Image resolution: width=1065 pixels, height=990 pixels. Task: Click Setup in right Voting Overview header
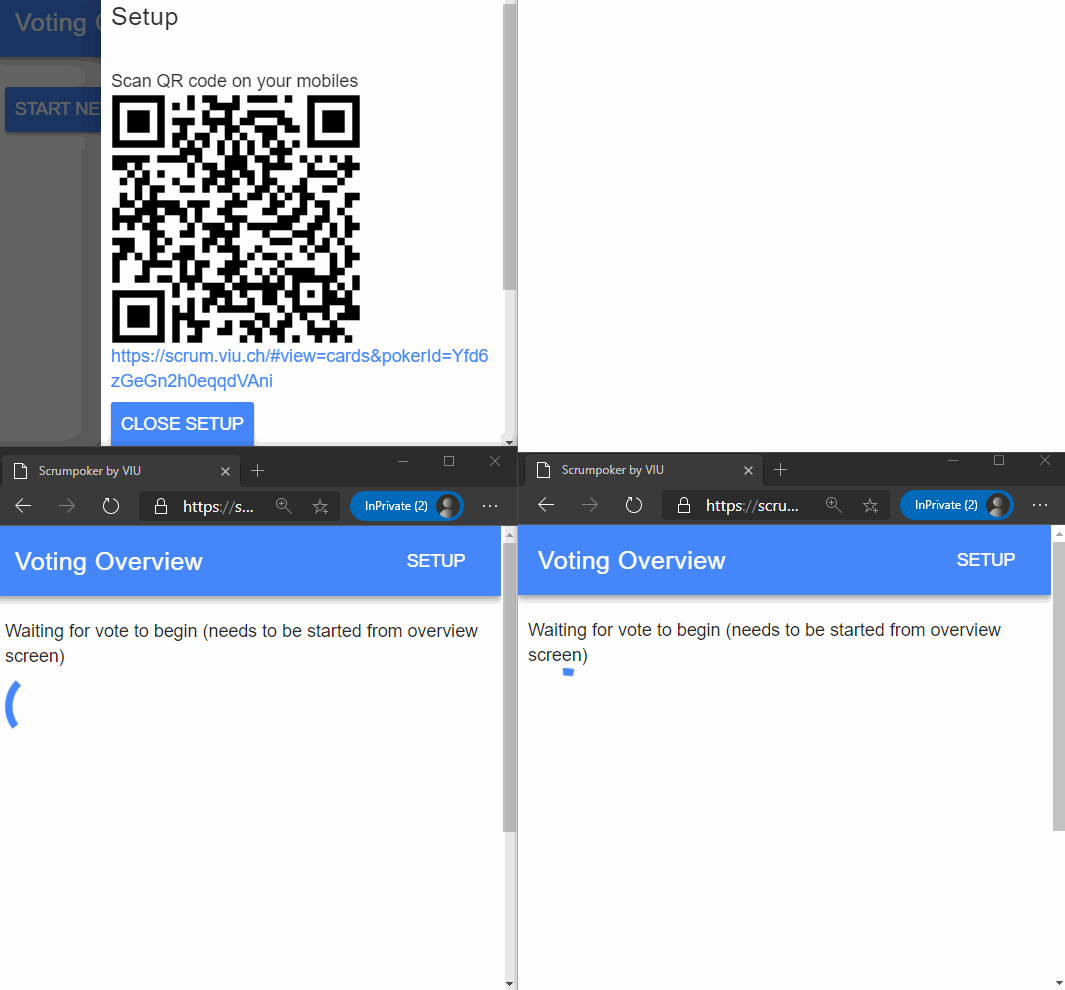click(985, 560)
